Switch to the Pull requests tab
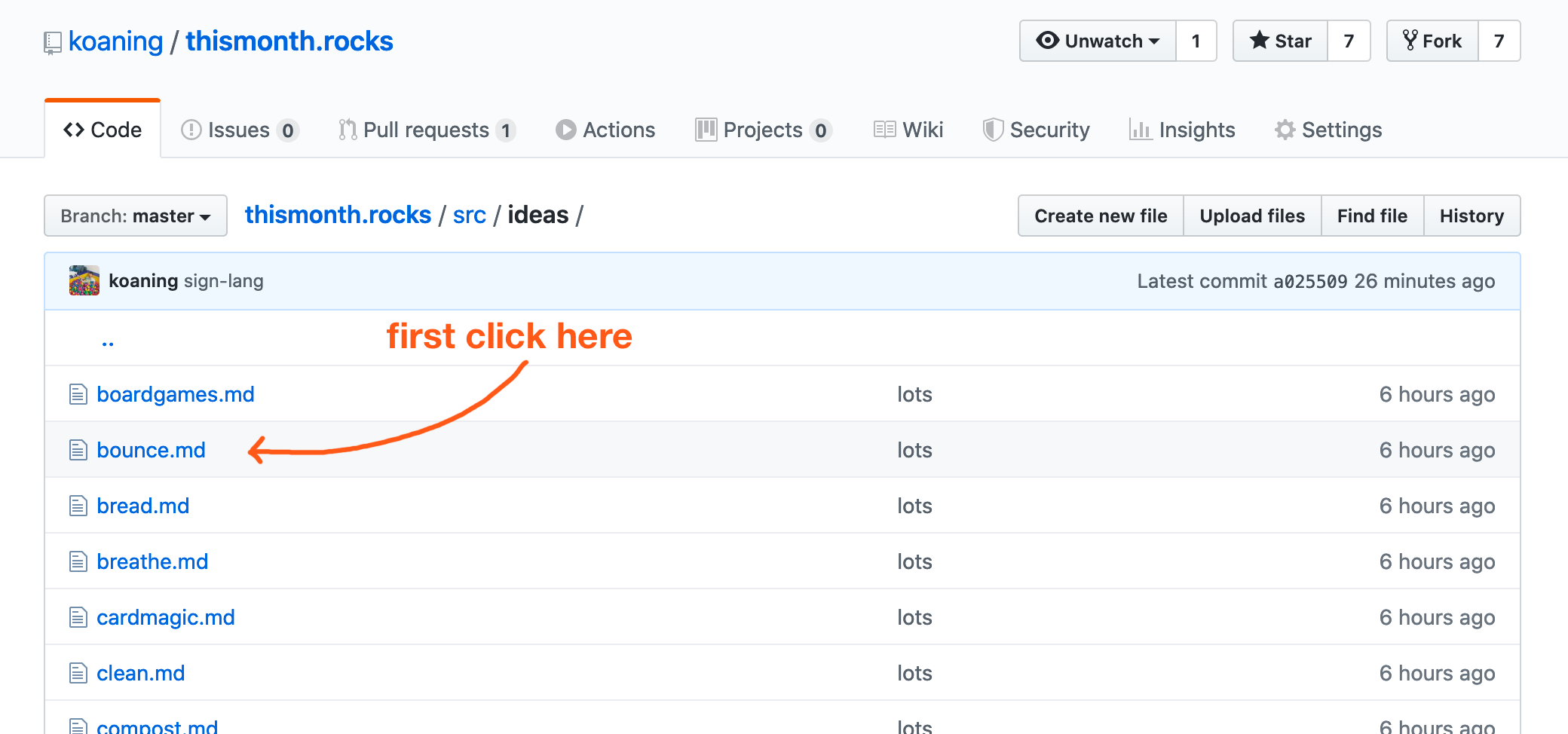 tap(427, 130)
